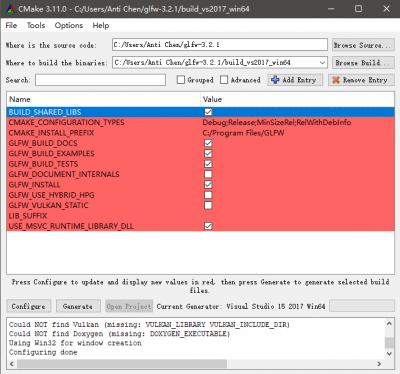Open the Options menu

pos(69,26)
